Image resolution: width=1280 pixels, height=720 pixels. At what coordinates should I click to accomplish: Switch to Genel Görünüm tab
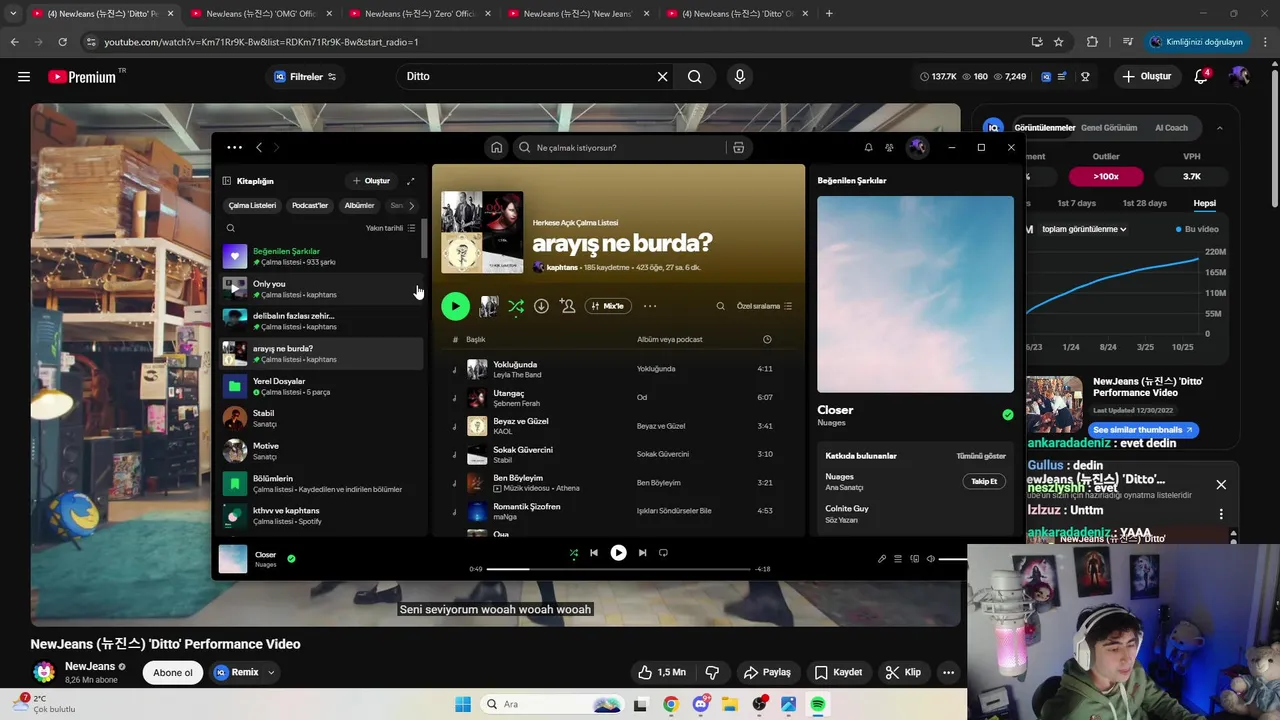point(1109,128)
